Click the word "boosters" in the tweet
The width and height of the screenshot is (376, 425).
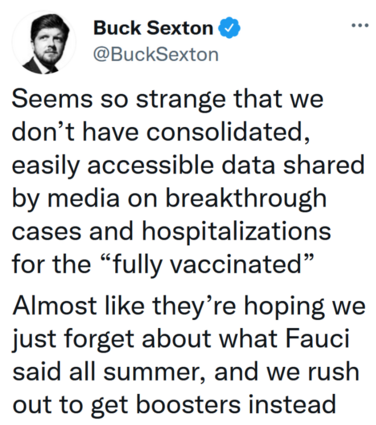(188, 405)
